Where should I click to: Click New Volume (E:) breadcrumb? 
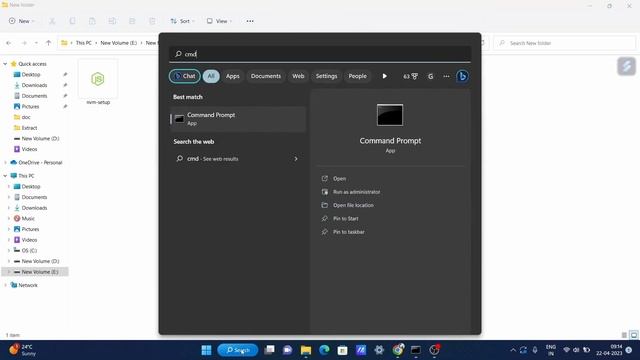(x=118, y=43)
